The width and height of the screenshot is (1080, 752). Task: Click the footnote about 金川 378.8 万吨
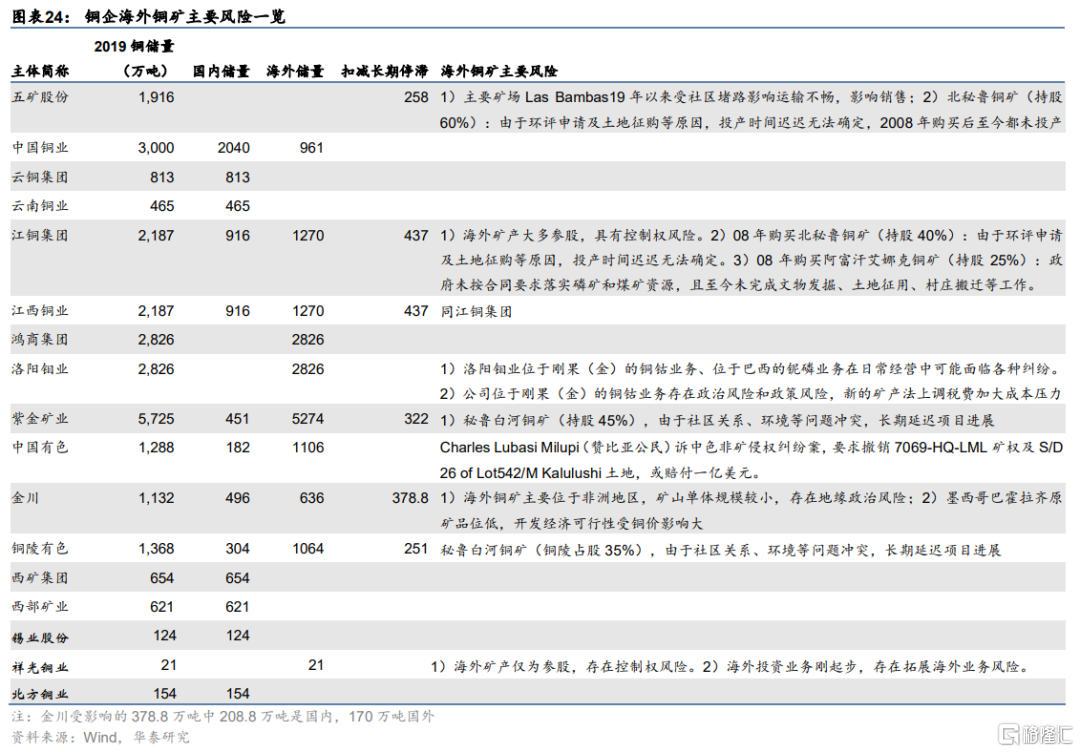click(x=223, y=717)
